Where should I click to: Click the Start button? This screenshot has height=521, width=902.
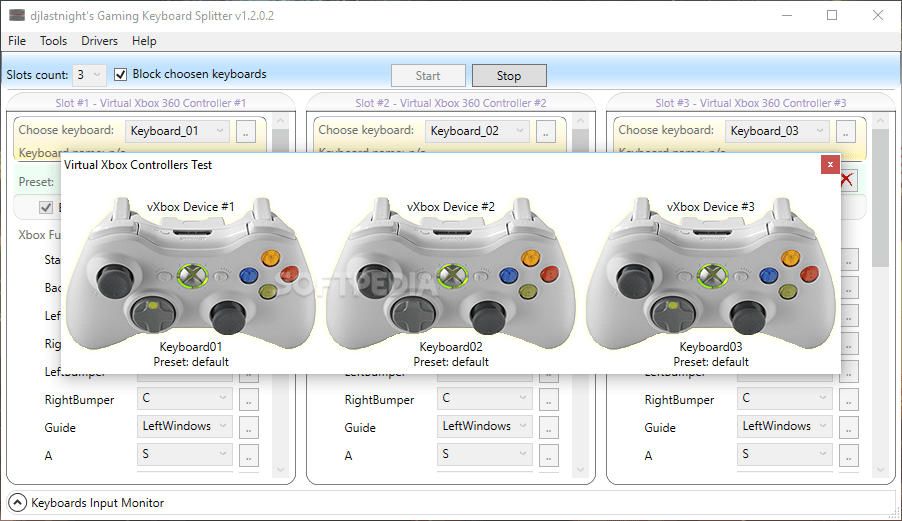tap(428, 76)
